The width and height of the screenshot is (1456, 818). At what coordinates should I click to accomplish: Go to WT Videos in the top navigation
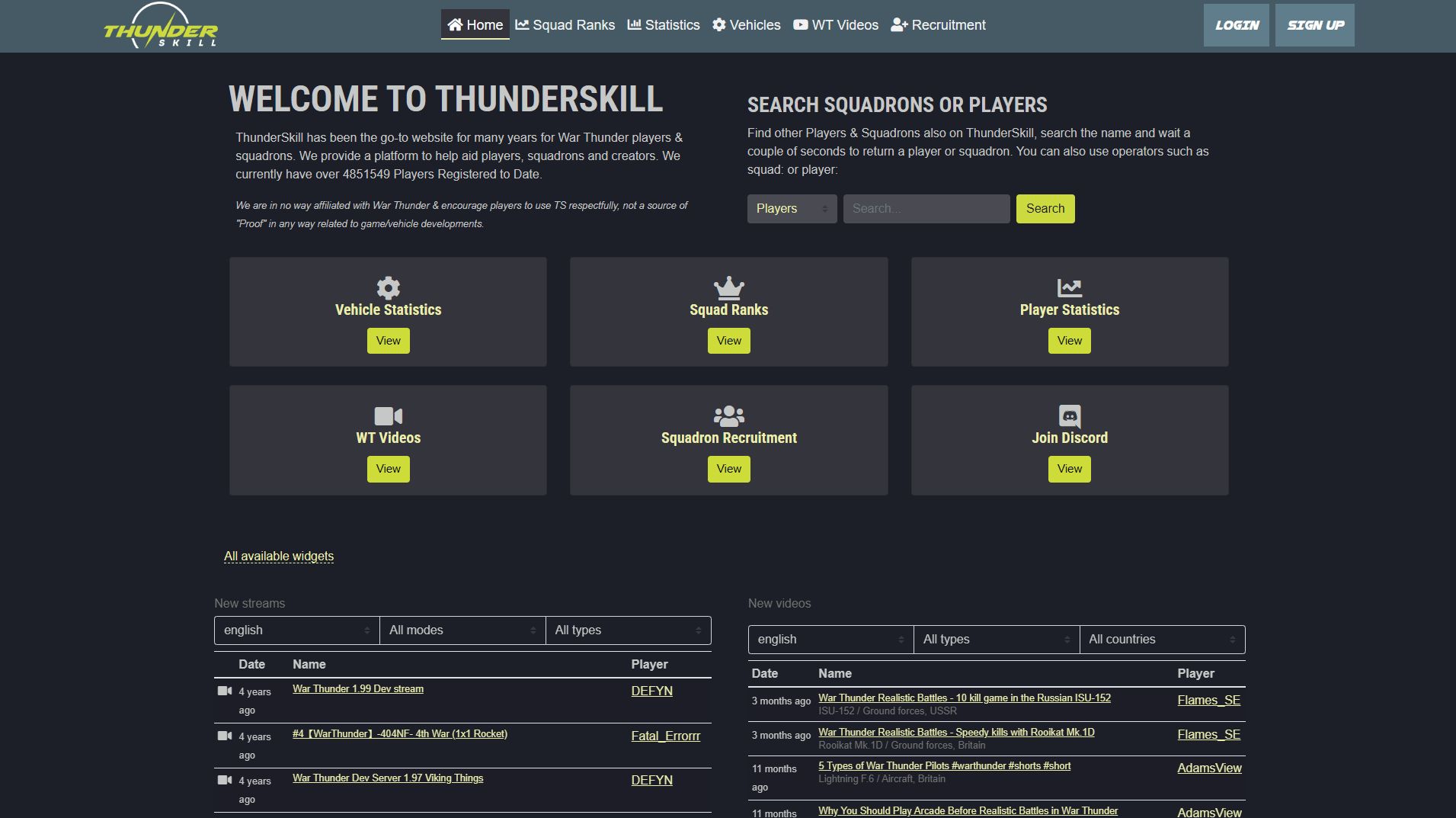[836, 25]
